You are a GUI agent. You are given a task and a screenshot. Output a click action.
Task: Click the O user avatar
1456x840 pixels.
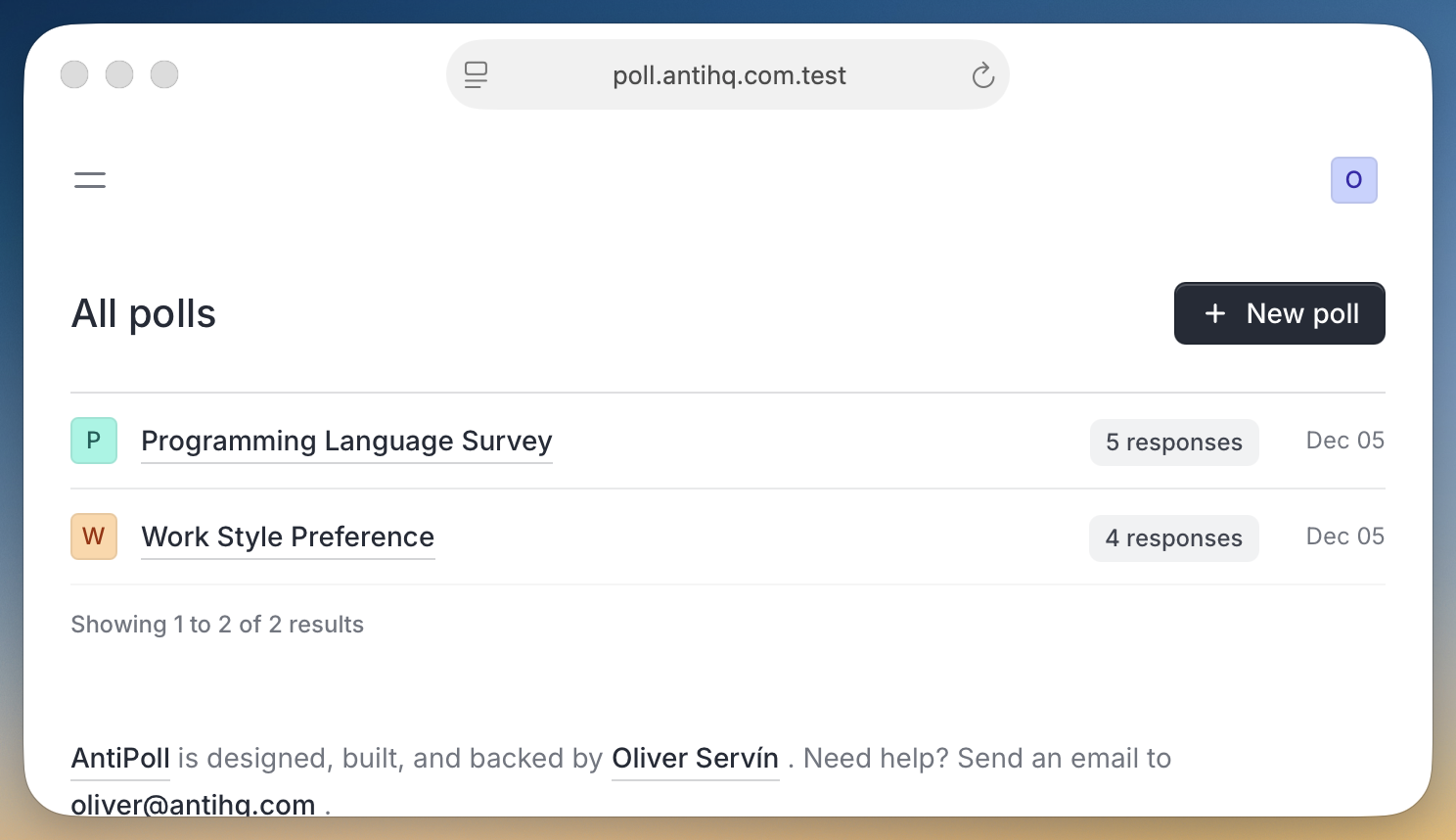click(1353, 180)
